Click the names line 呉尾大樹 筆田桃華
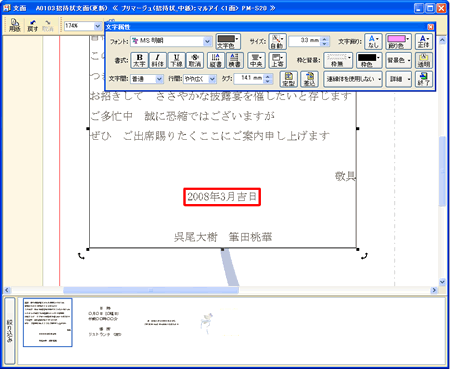The height and width of the screenshot is (369, 450). point(223,237)
